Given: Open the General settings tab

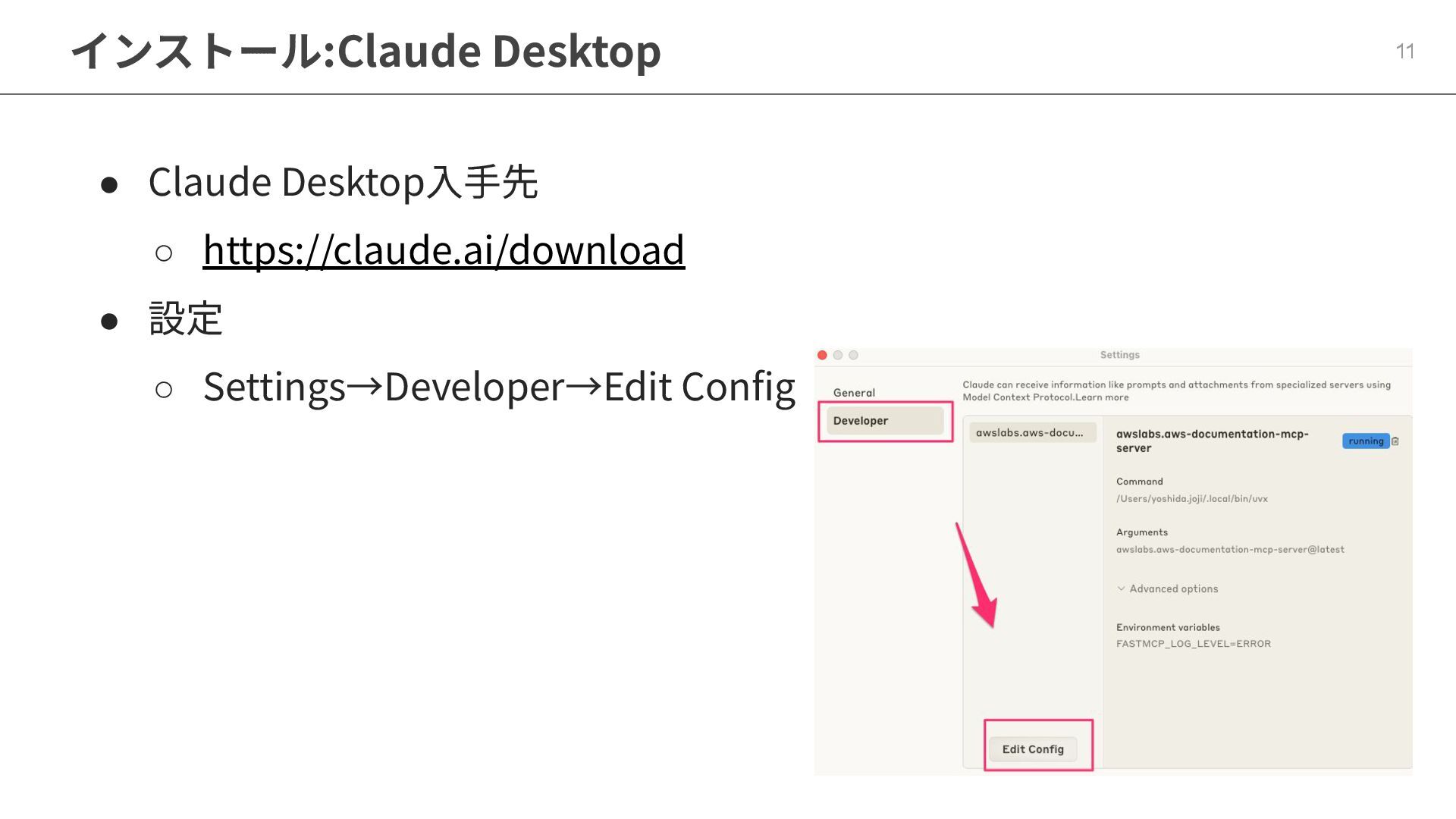Looking at the screenshot, I should [x=854, y=393].
